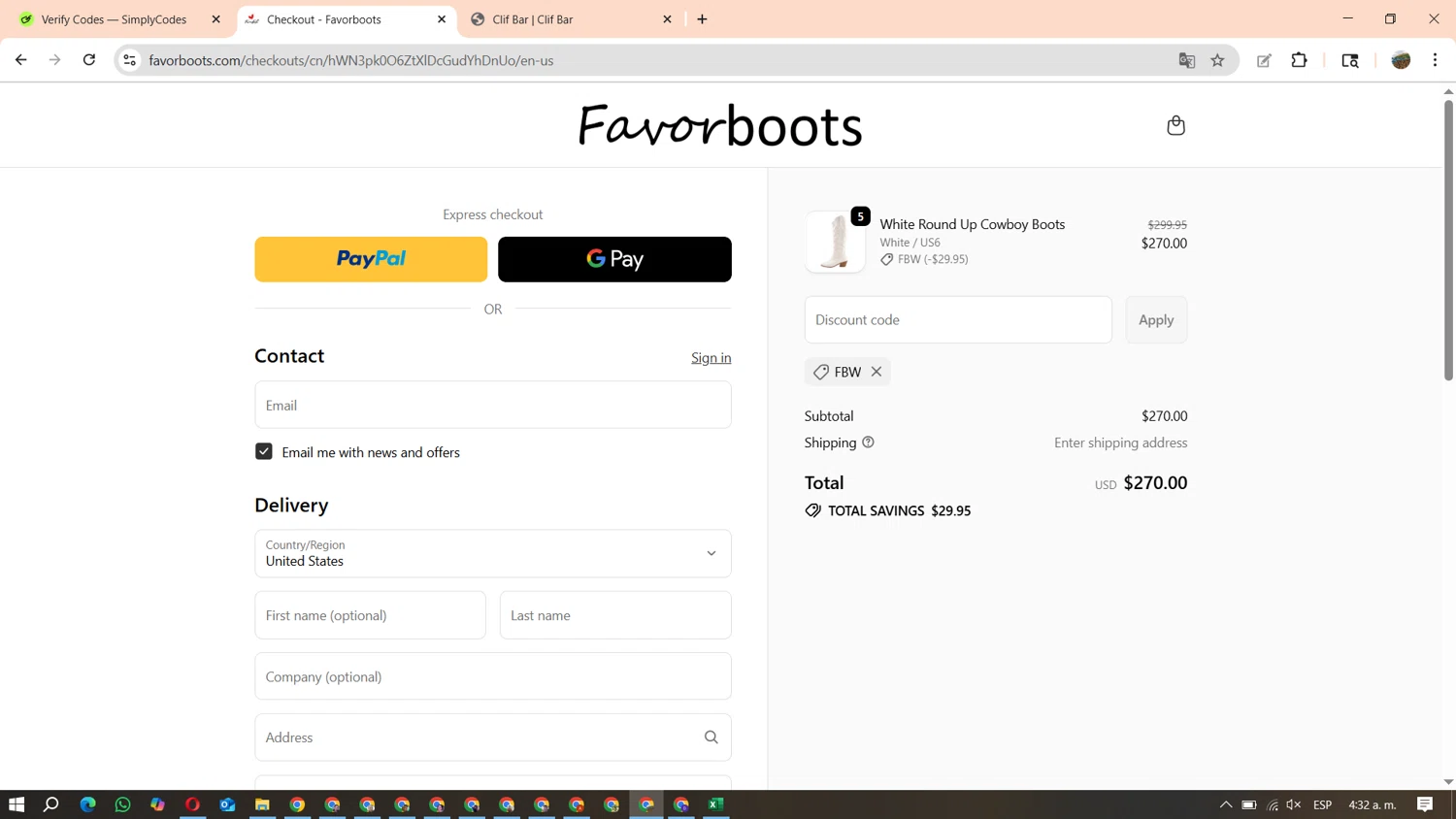
Task: Click the edit pencil toolbar icon
Action: 1264,60
